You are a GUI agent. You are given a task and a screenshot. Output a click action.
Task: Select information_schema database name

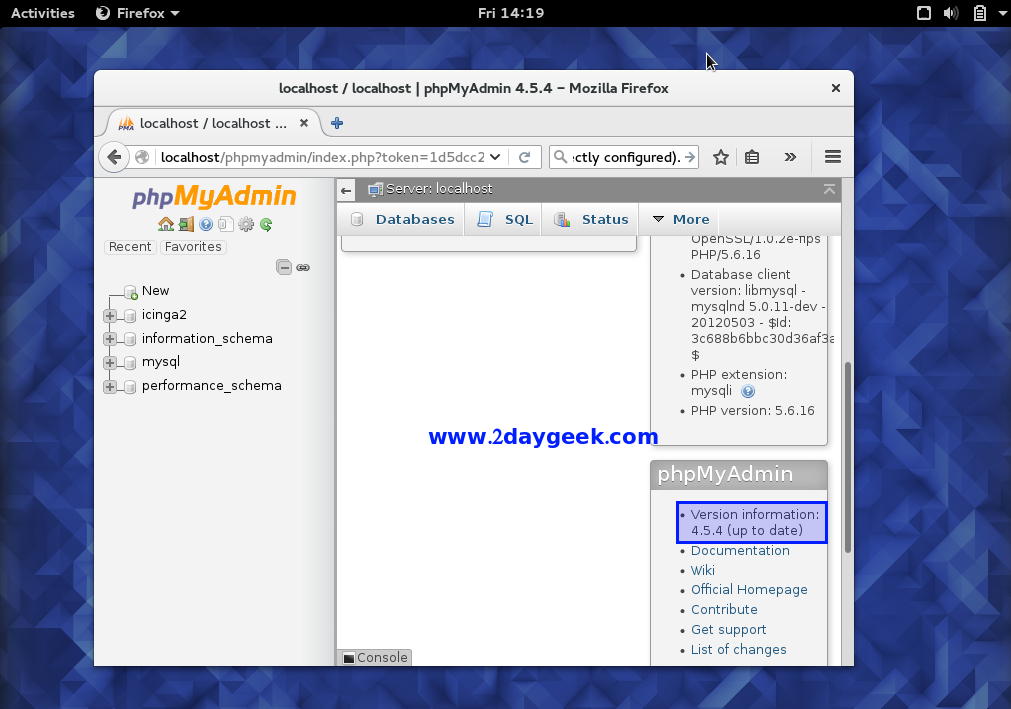(207, 338)
